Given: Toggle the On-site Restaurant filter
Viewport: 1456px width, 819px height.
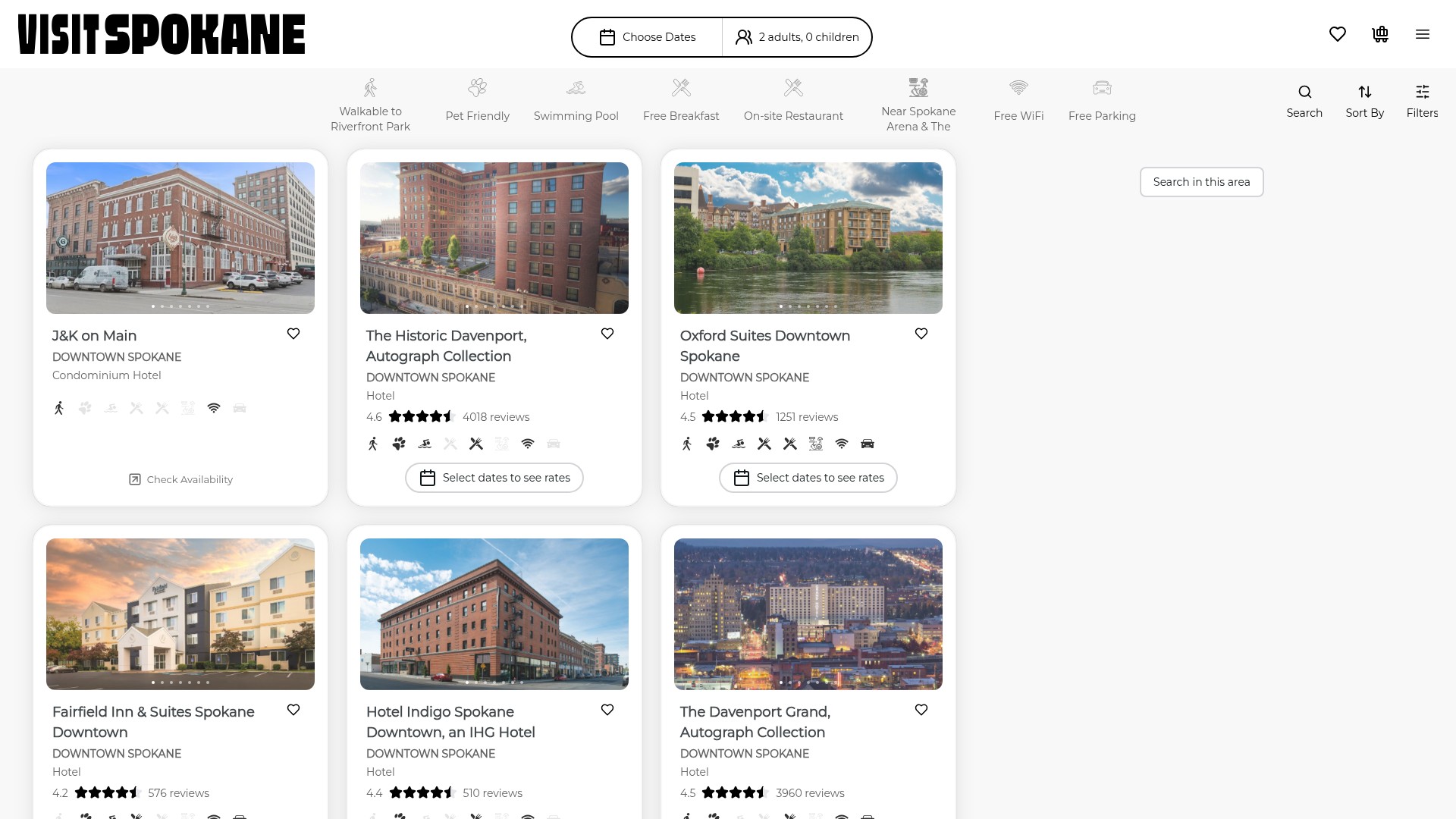Looking at the screenshot, I should pos(793,100).
